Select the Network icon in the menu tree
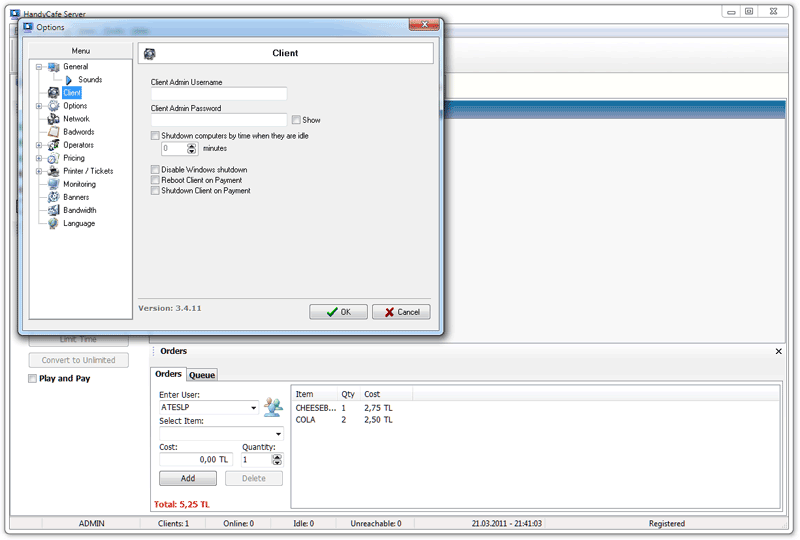The height and width of the screenshot is (540, 800). [x=53, y=119]
